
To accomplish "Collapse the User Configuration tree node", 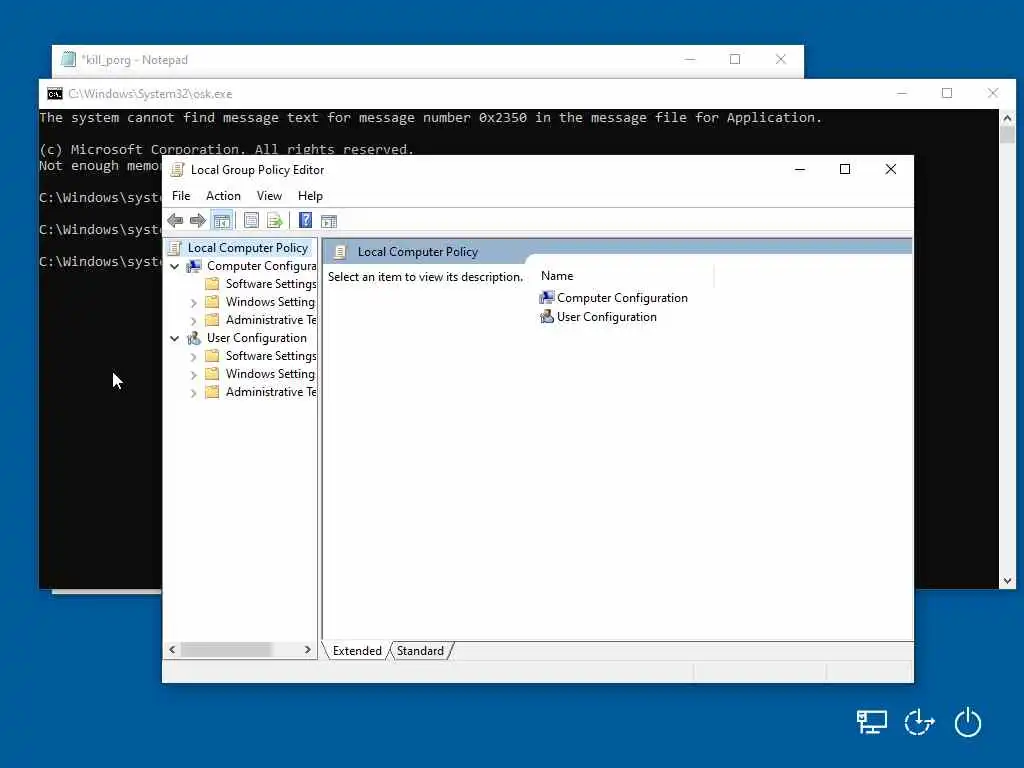I will [x=174, y=338].
